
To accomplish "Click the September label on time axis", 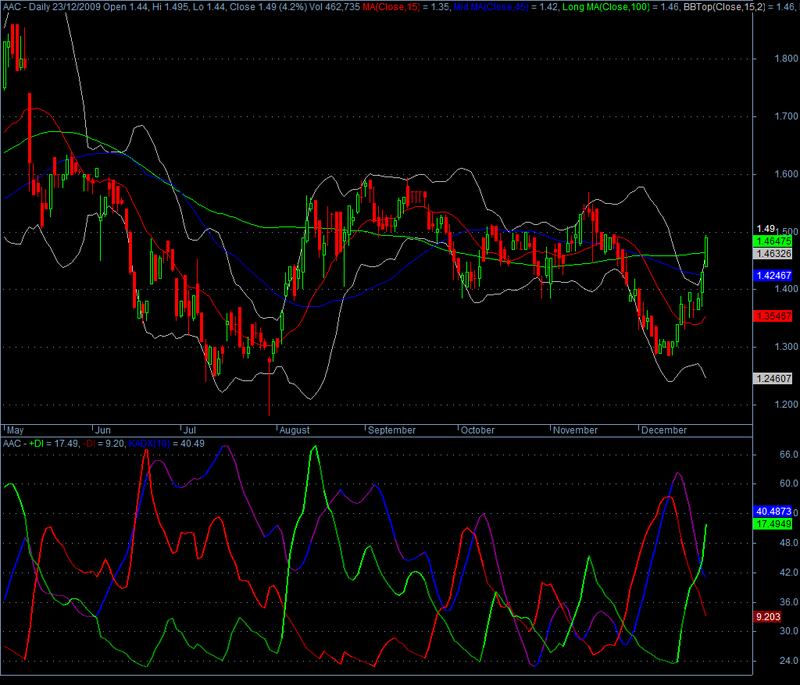I will pyautogui.click(x=392, y=430).
